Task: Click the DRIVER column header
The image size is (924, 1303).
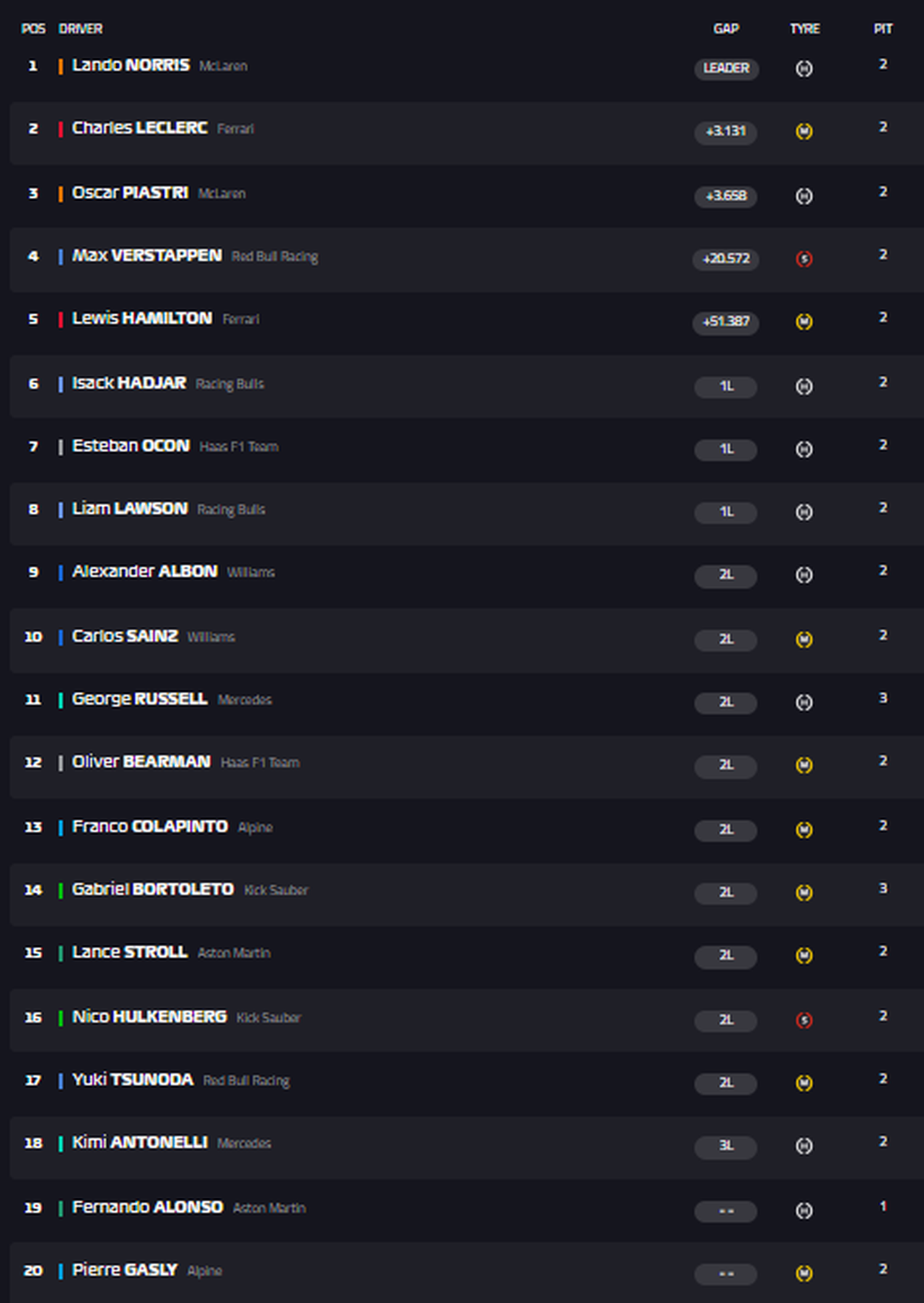Action: (x=81, y=28)
